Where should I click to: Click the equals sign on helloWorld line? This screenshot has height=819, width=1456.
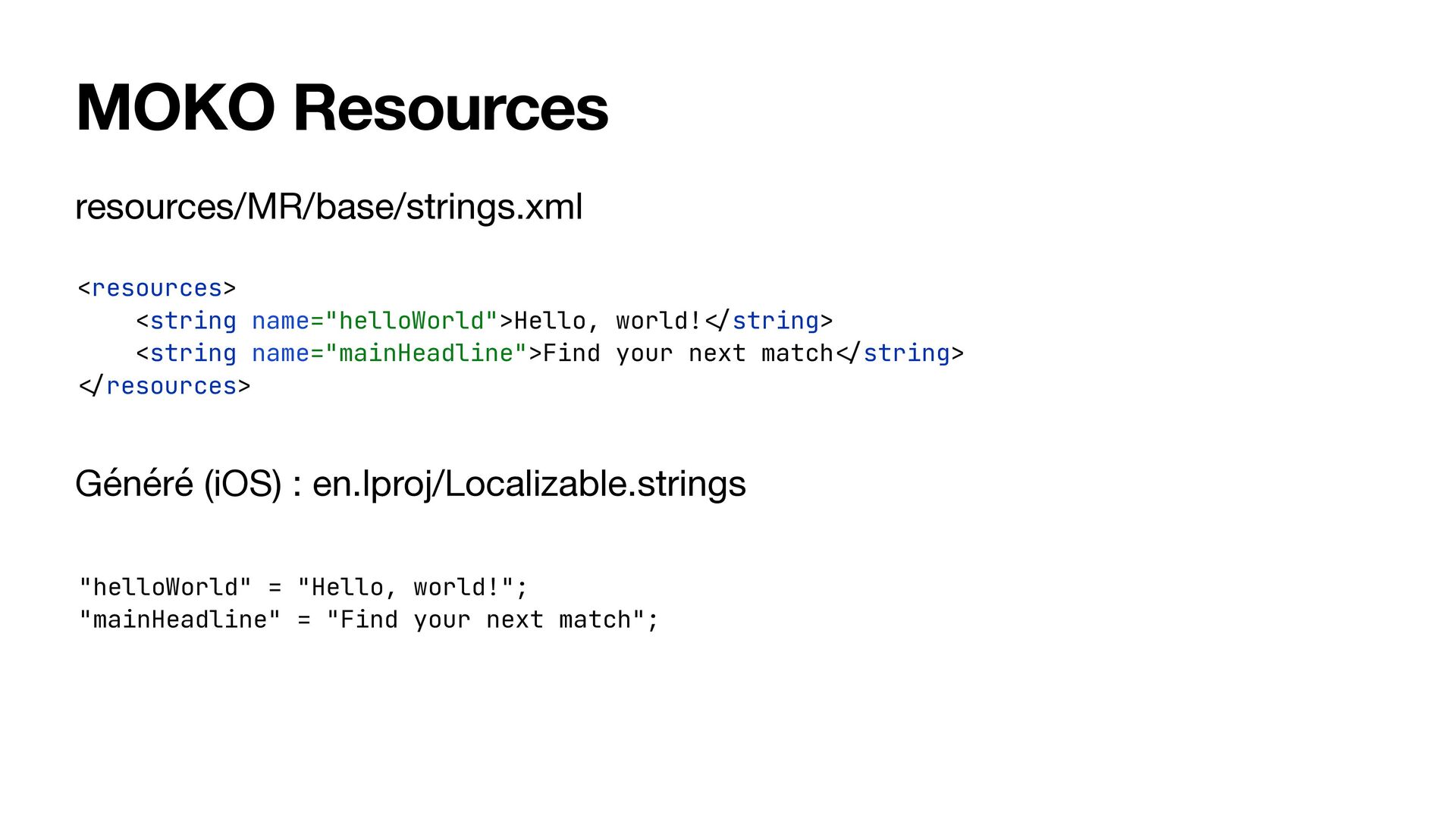(x=275, y=588)
